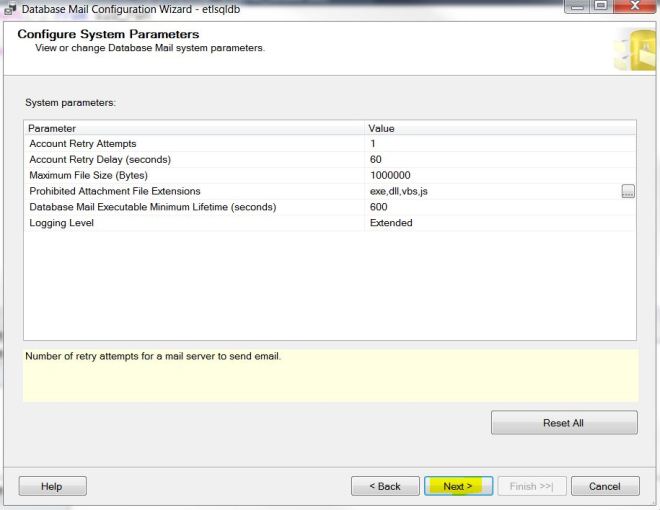Open Help for the wizard

(x=52, y=486)
